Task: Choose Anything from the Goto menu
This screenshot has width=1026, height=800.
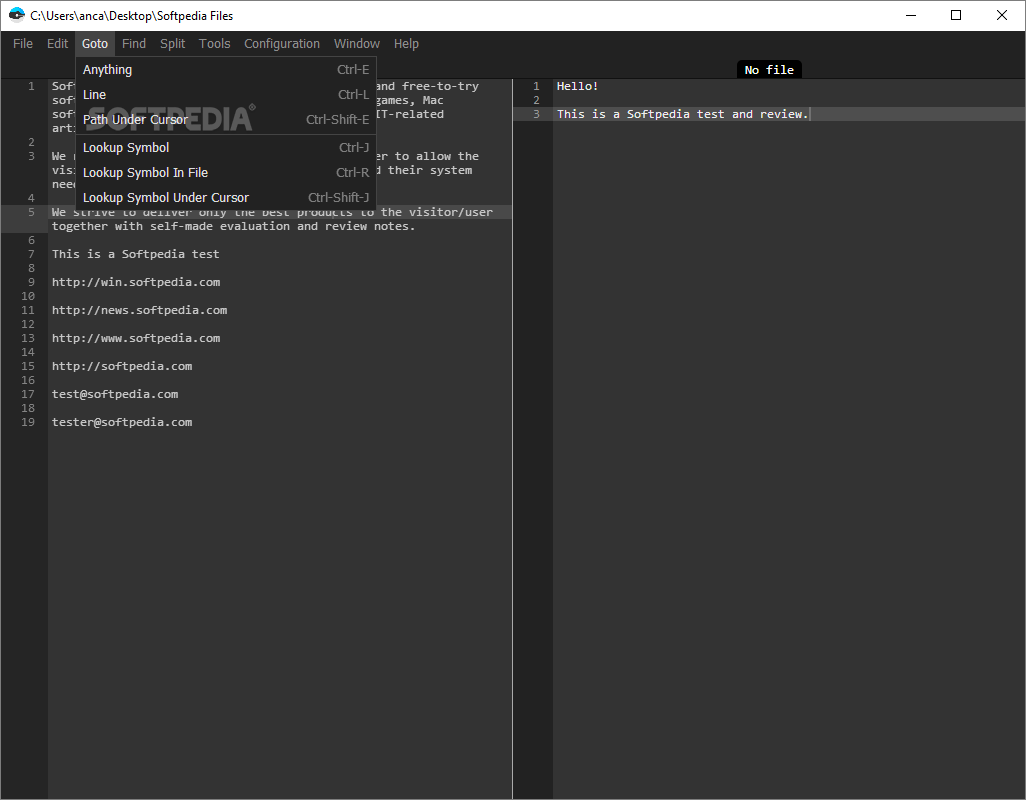Action: 226,70
